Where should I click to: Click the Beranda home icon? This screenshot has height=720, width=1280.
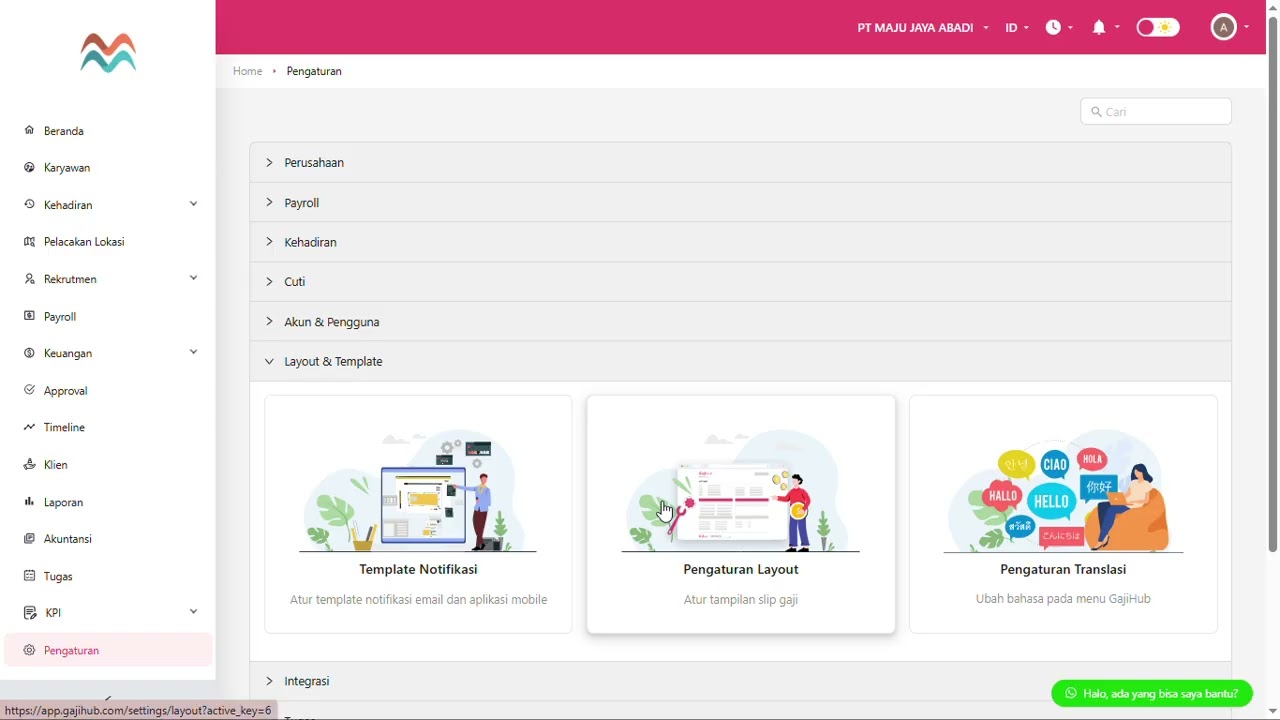[29, 130]
